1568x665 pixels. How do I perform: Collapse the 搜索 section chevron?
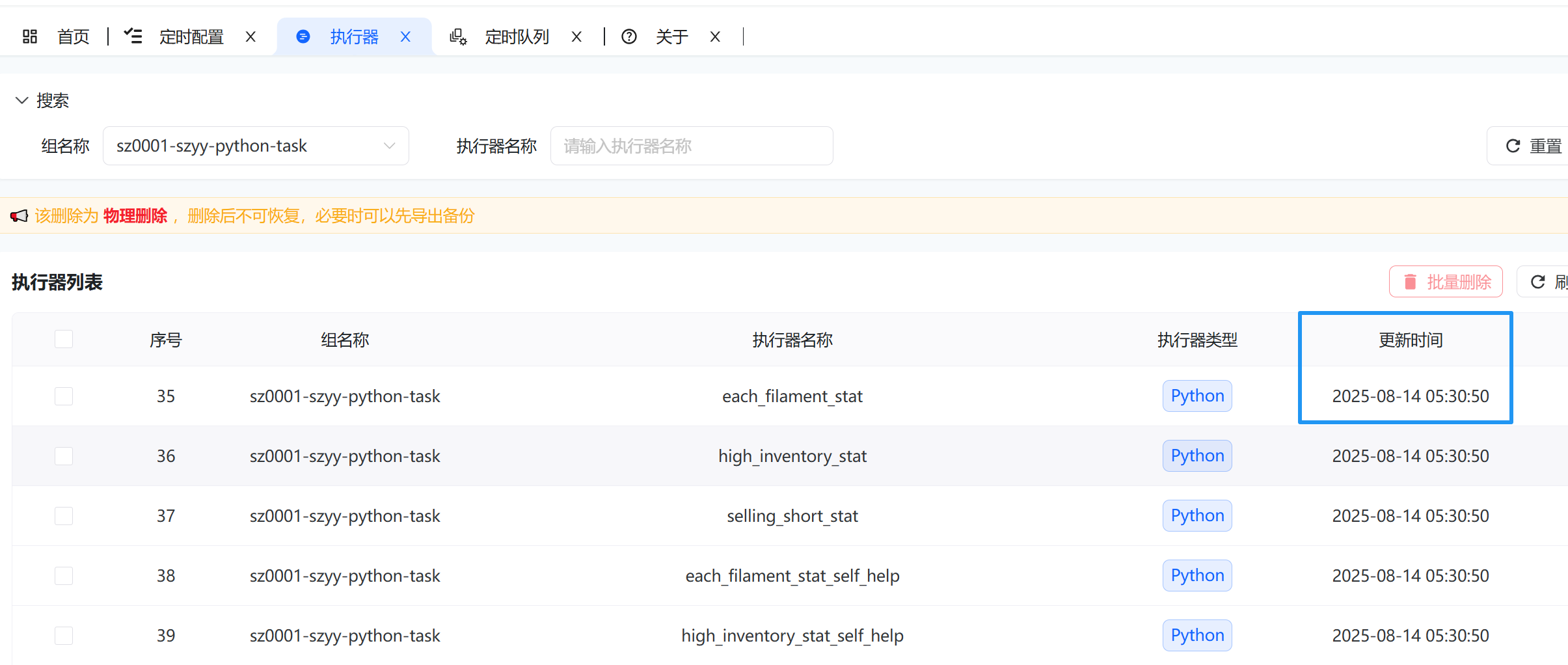22,100
